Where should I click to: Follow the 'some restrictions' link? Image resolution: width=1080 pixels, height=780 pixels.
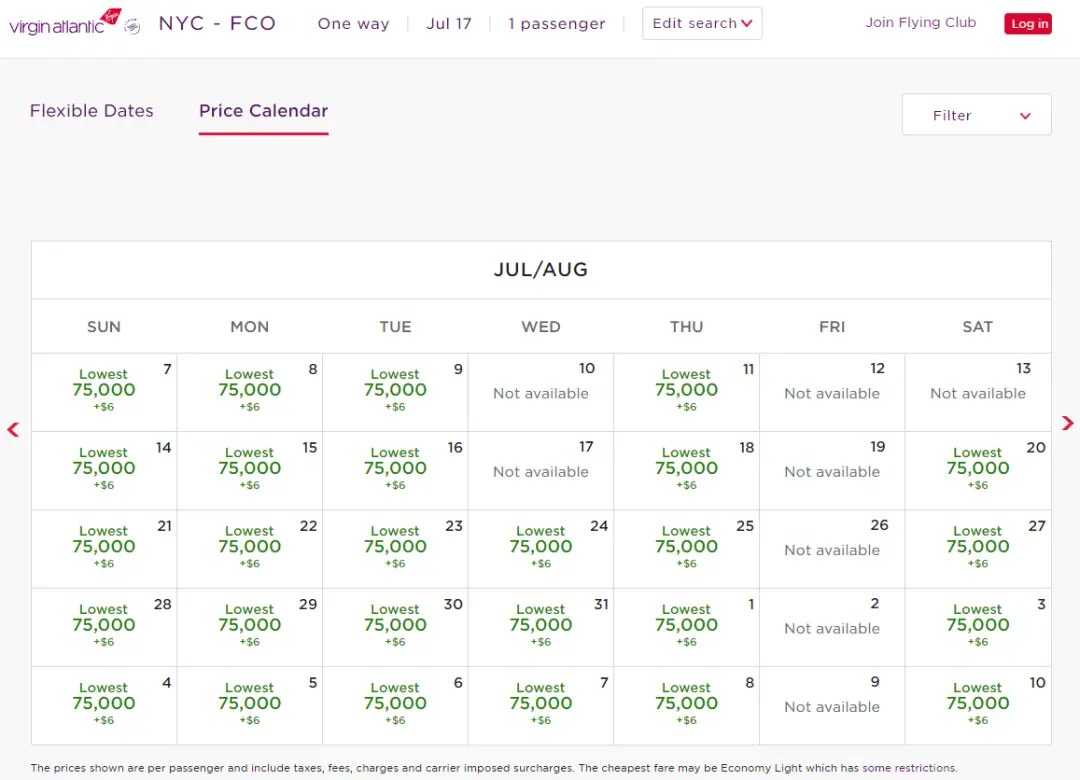click(908, 768)
